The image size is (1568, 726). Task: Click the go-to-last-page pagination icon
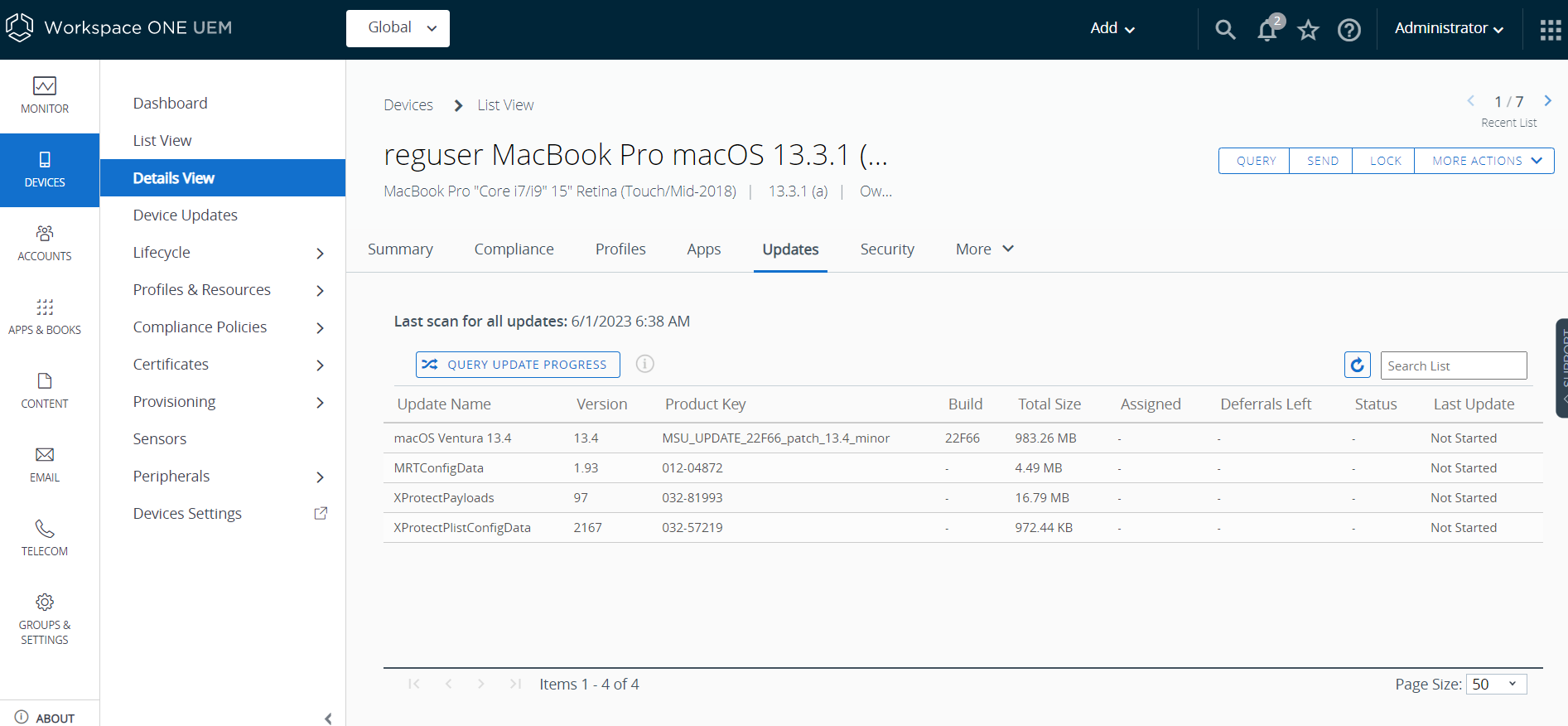click(515, 684)
